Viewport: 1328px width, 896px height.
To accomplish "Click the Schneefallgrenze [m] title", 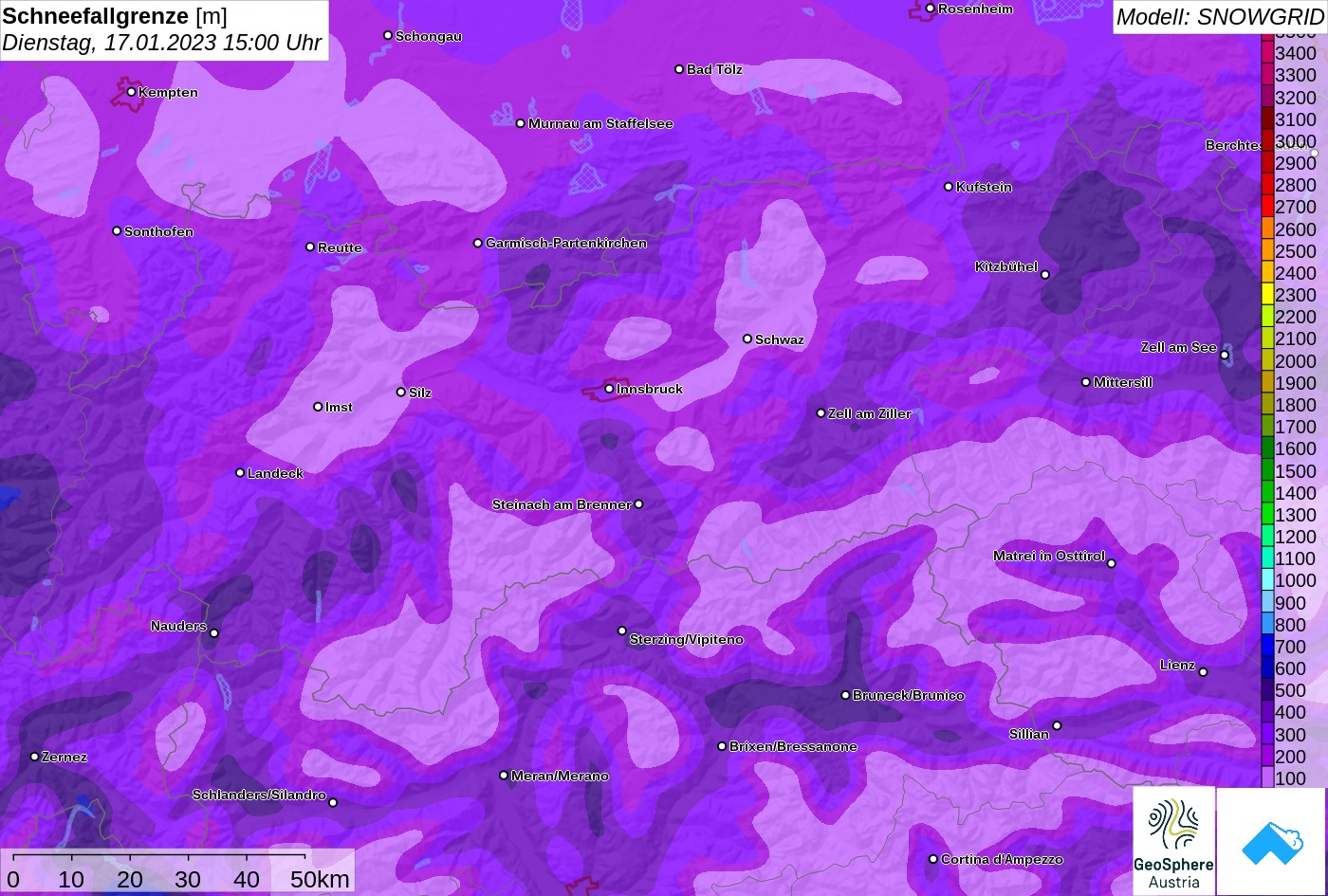I will (x=115, y=16).
